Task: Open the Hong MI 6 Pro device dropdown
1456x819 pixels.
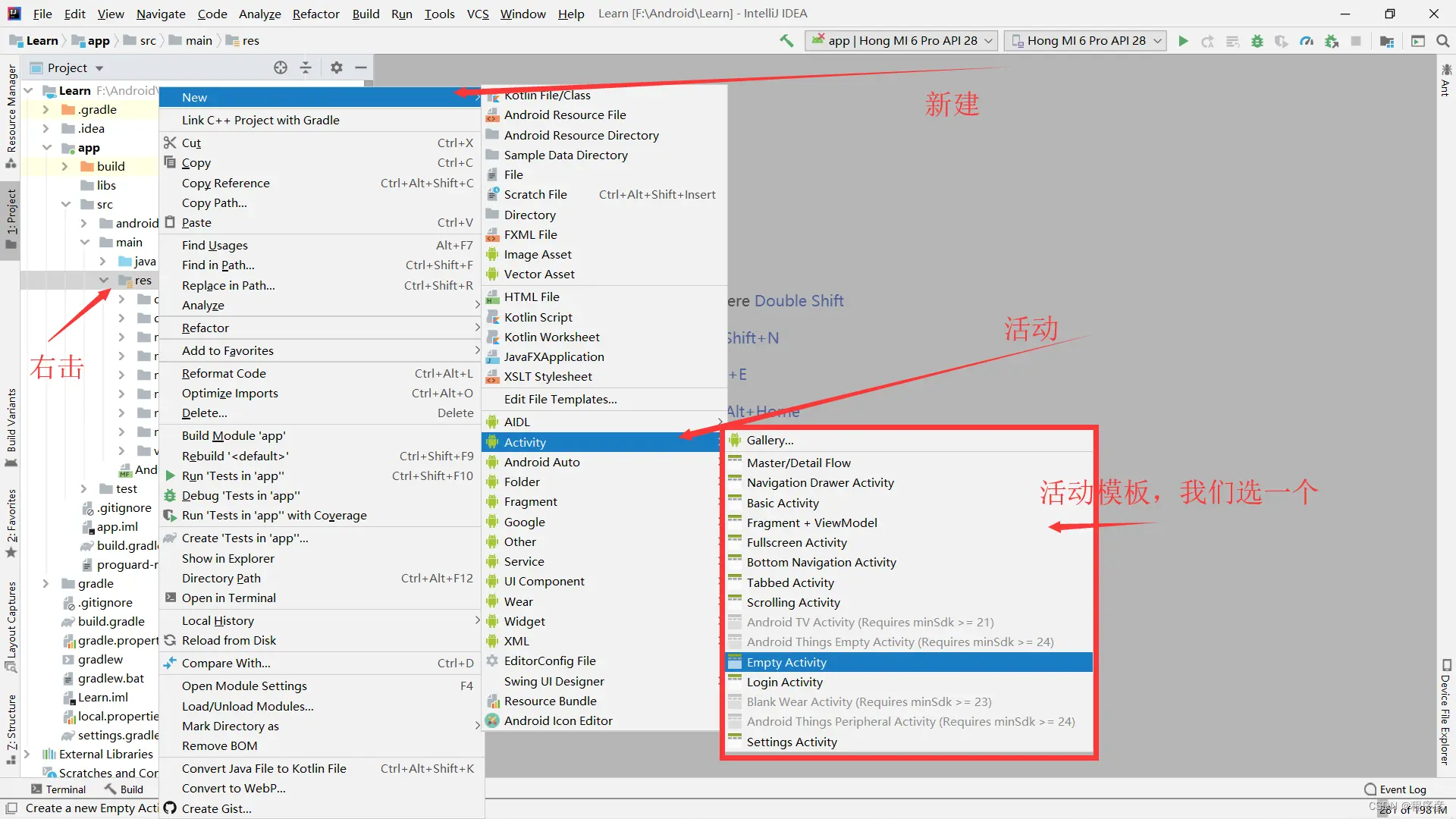Action: click(x=1085, y=41)
